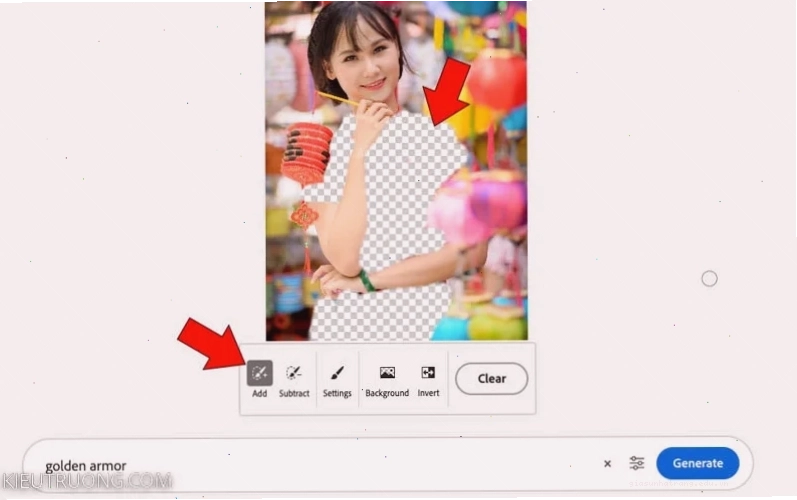Open brush Settings
The height and width of the screenshot is (500, 797).
tap(337, 379)
